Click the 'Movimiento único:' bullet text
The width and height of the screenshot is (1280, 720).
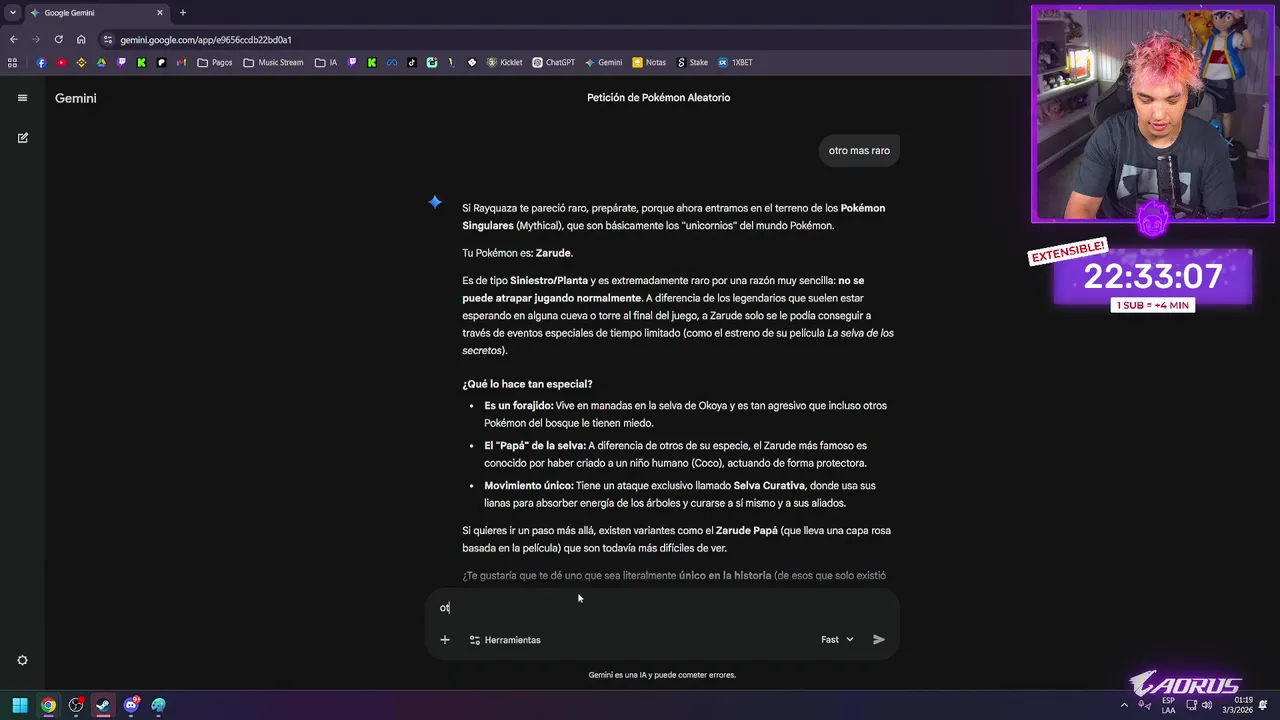[529, 486]
